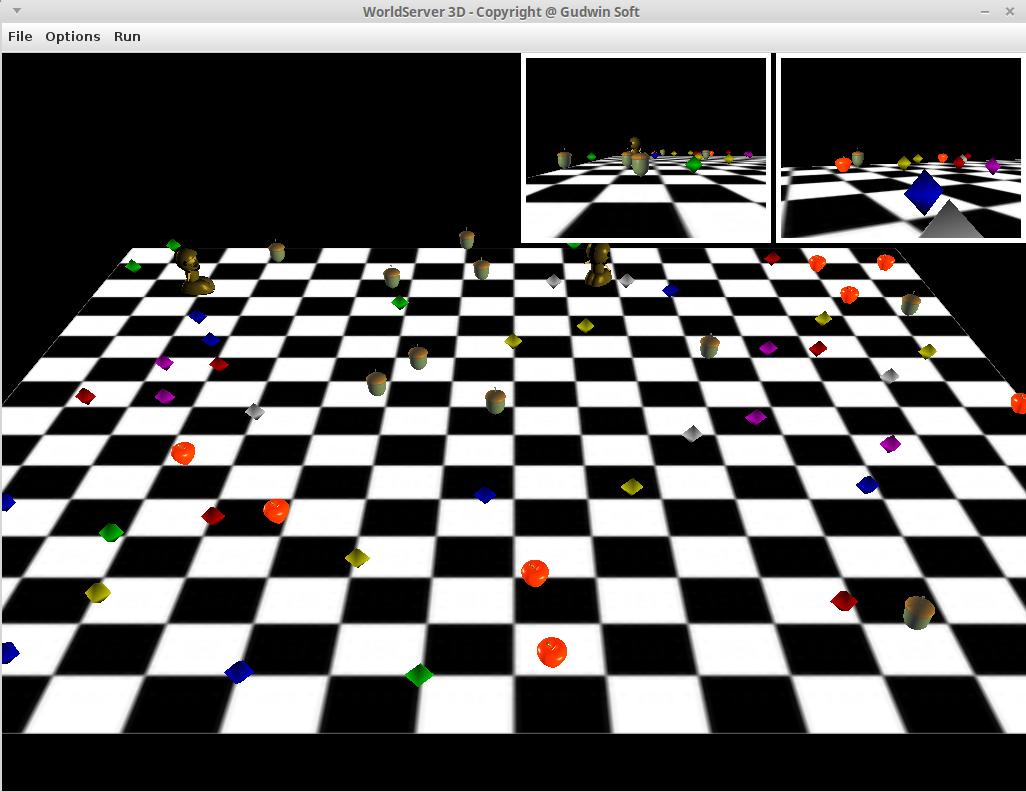Click the WorldServer 3D title bar text

pos(501,12)
